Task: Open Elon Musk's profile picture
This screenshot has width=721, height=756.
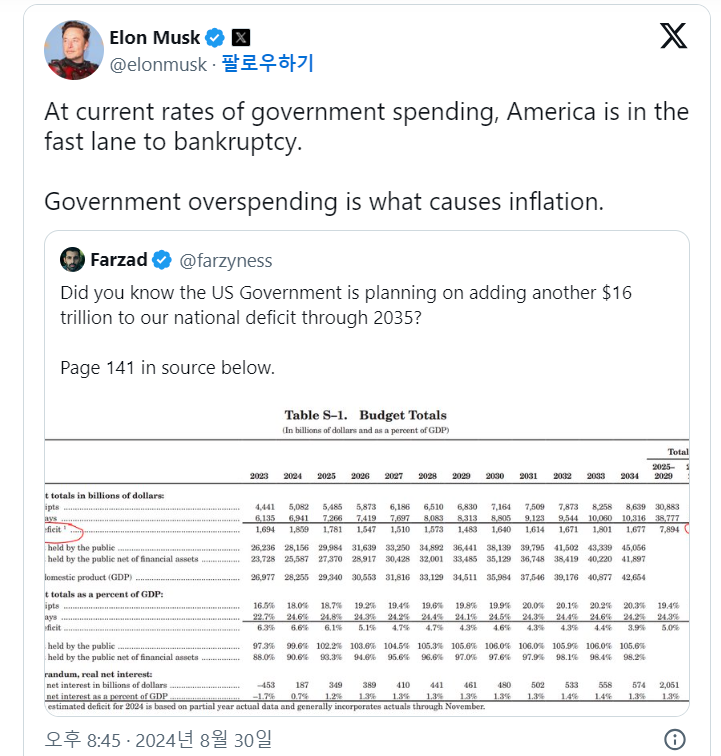Action: 74,50
